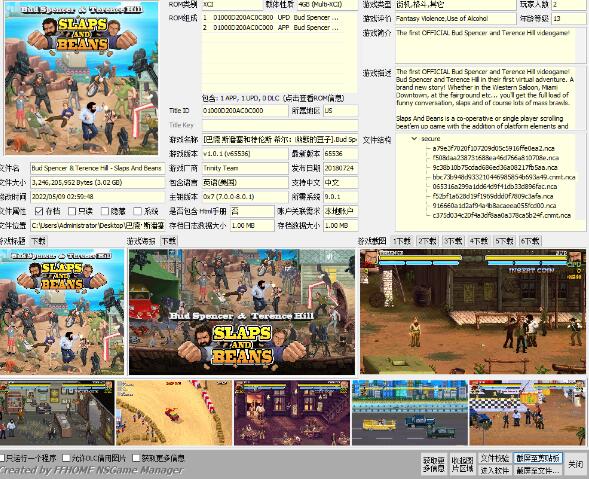Toggle the 系统 (system) attribute checkbox
This screenshot has height=479, width=589.
(137, 211)
